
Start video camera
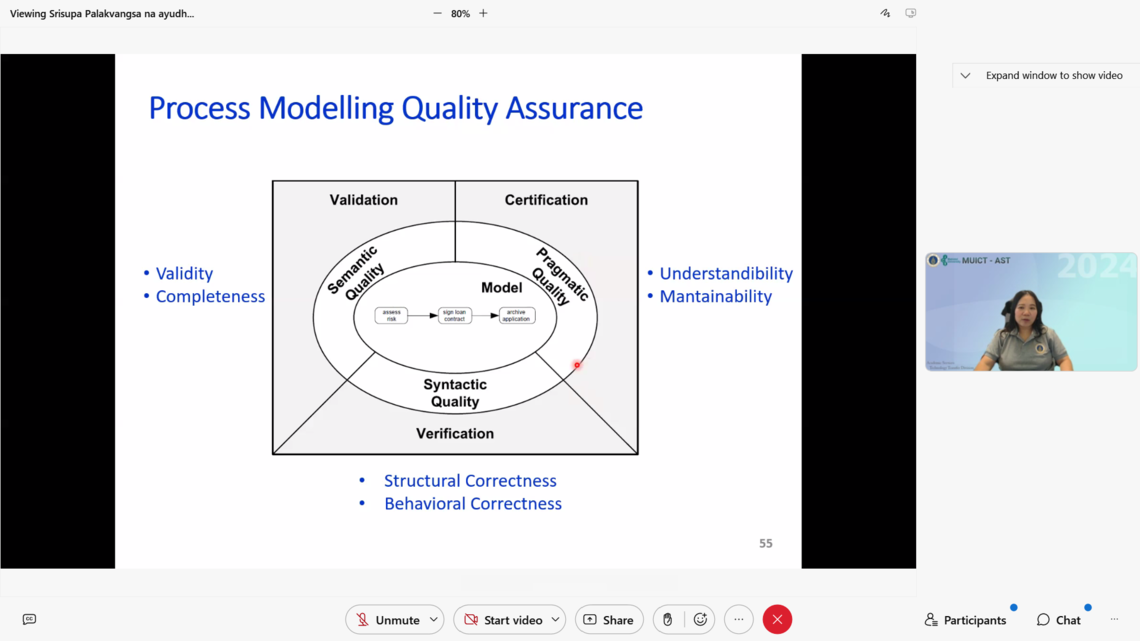click(x=502, y=620)
